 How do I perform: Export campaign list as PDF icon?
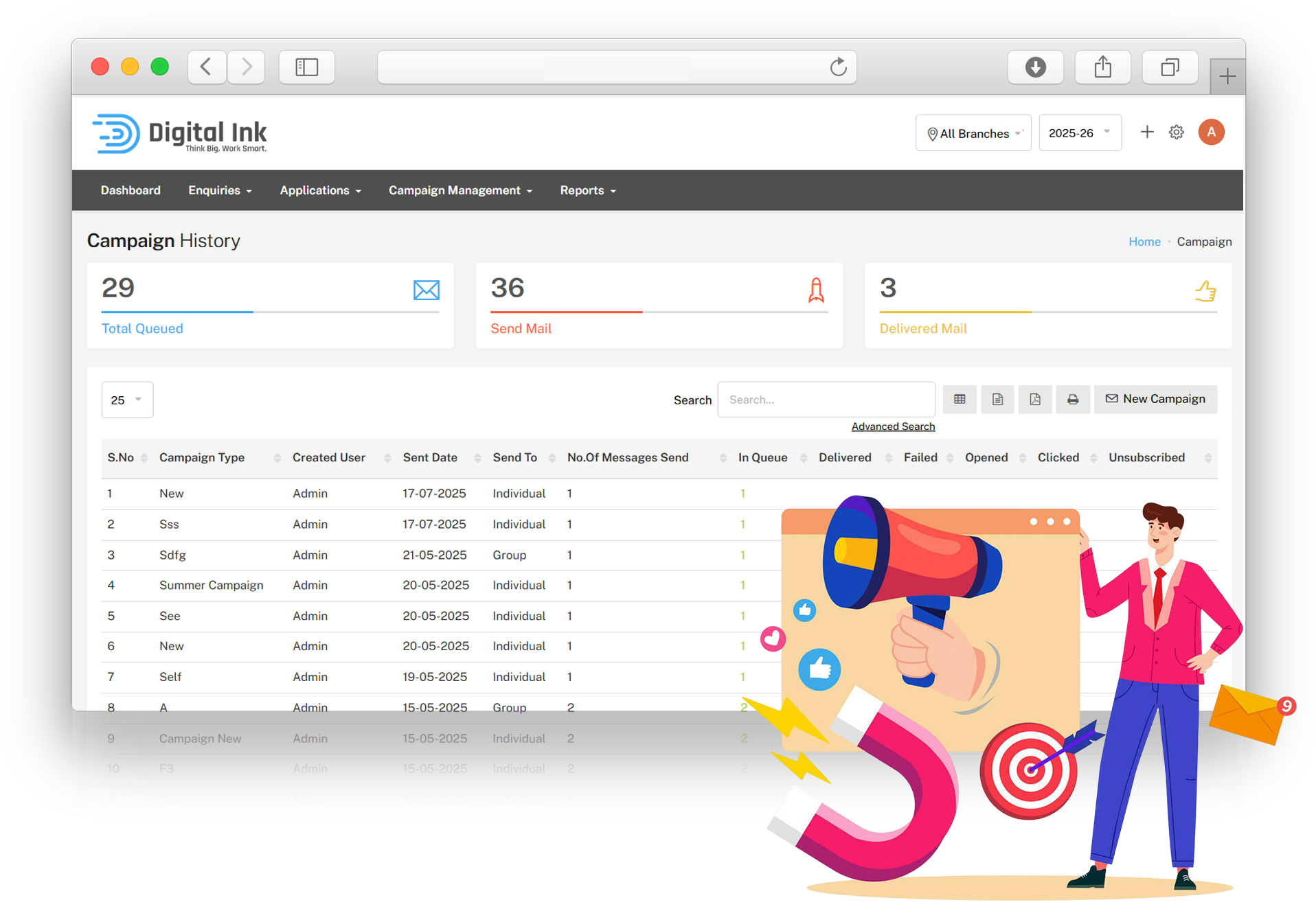(1035, 400)
